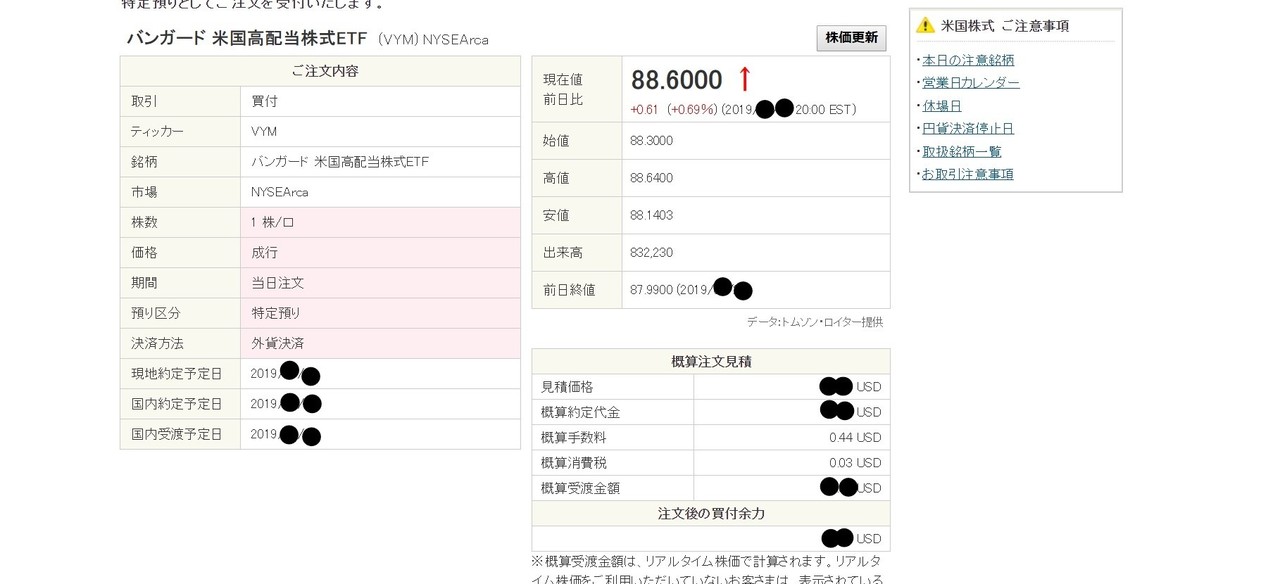Select VYM in the ティッカー row
This screenshot has height=584, width=1280.
pos(264,131)
